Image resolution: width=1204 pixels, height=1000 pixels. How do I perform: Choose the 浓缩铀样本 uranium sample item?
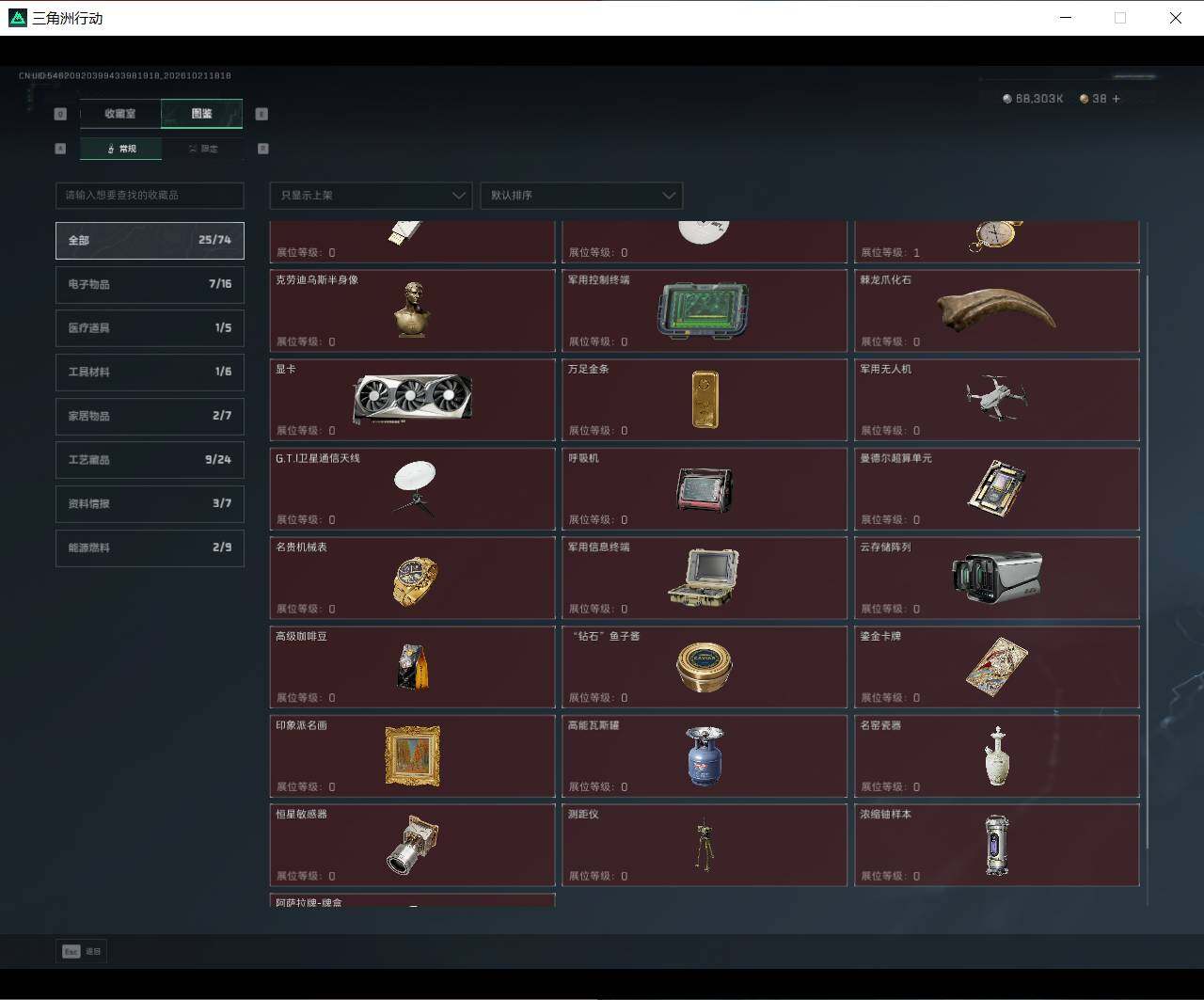(997, 845)
